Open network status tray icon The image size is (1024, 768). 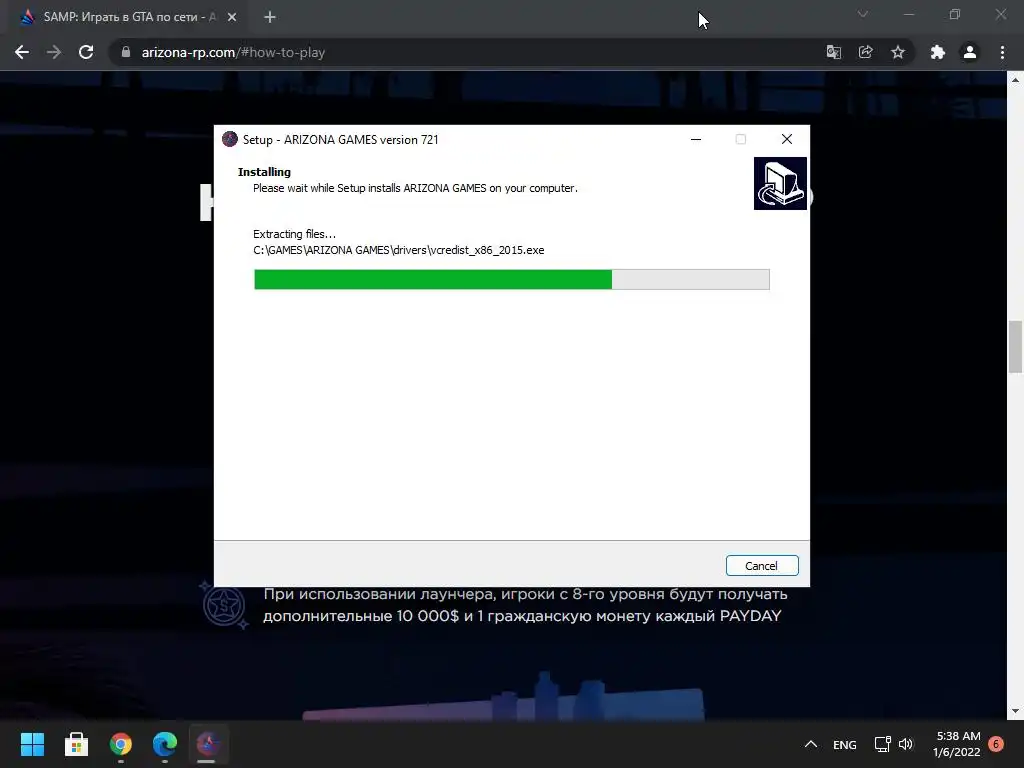pyautogui.click(x=882, y=744)
